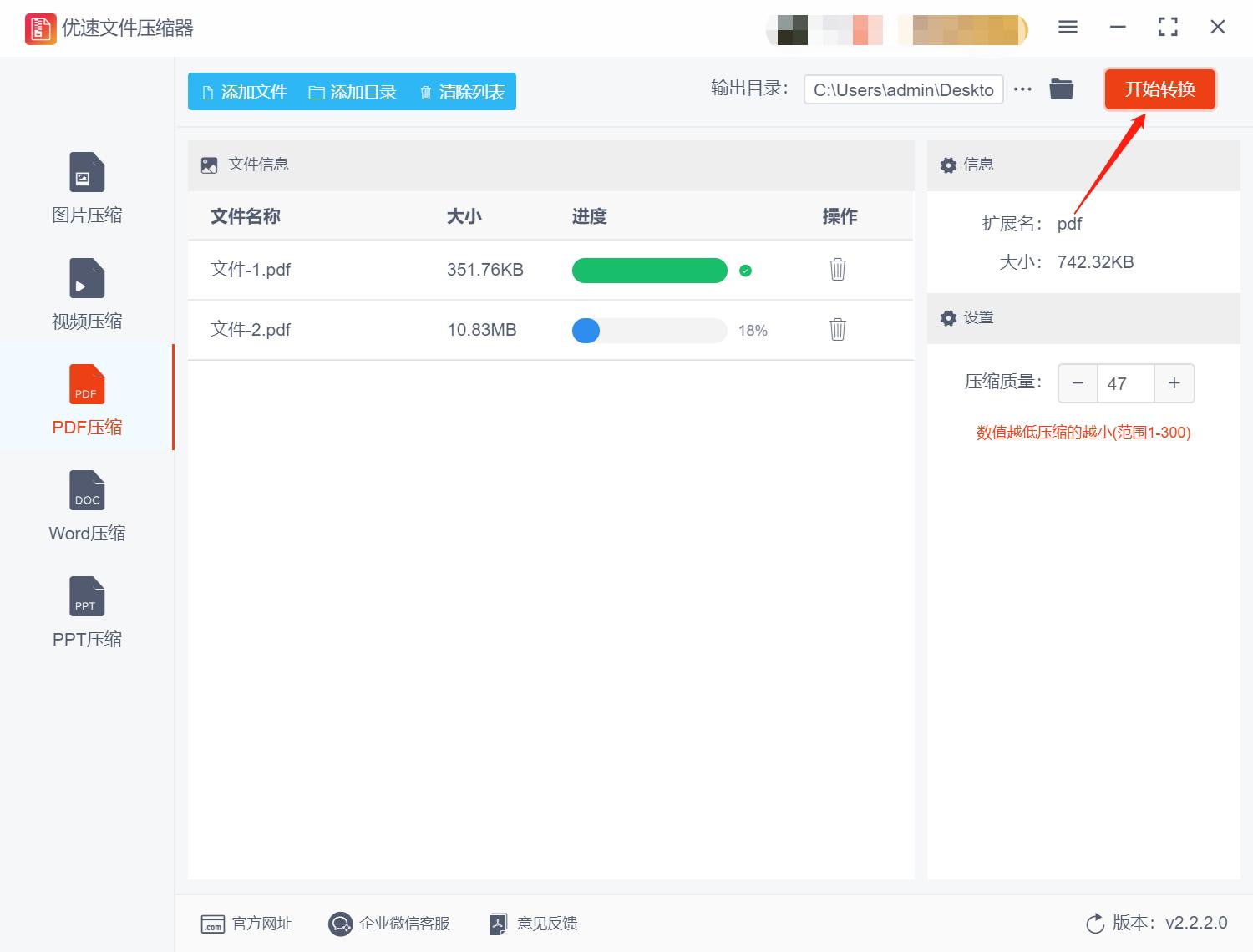
Task: Open the output directory browse ... menu
Action: click(x=1022, y=89)
